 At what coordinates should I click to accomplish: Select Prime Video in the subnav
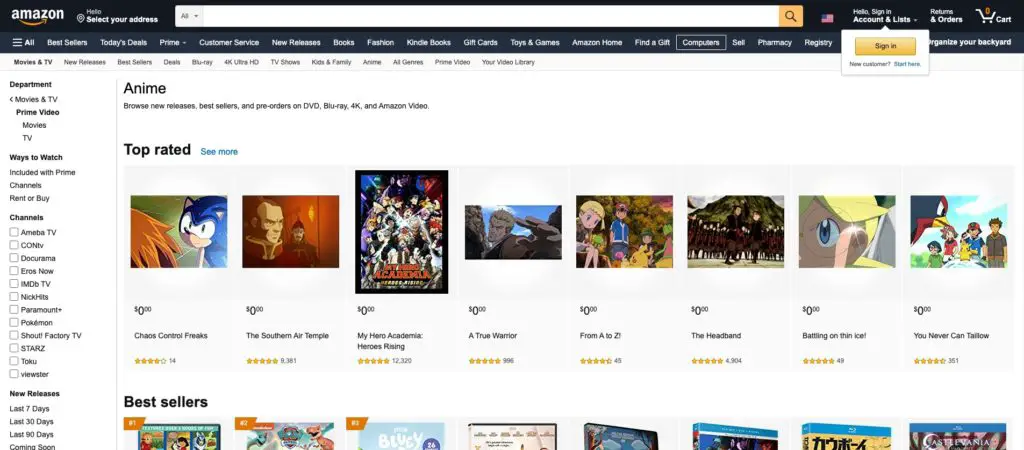pyautogui.click(x=453, y=62)
